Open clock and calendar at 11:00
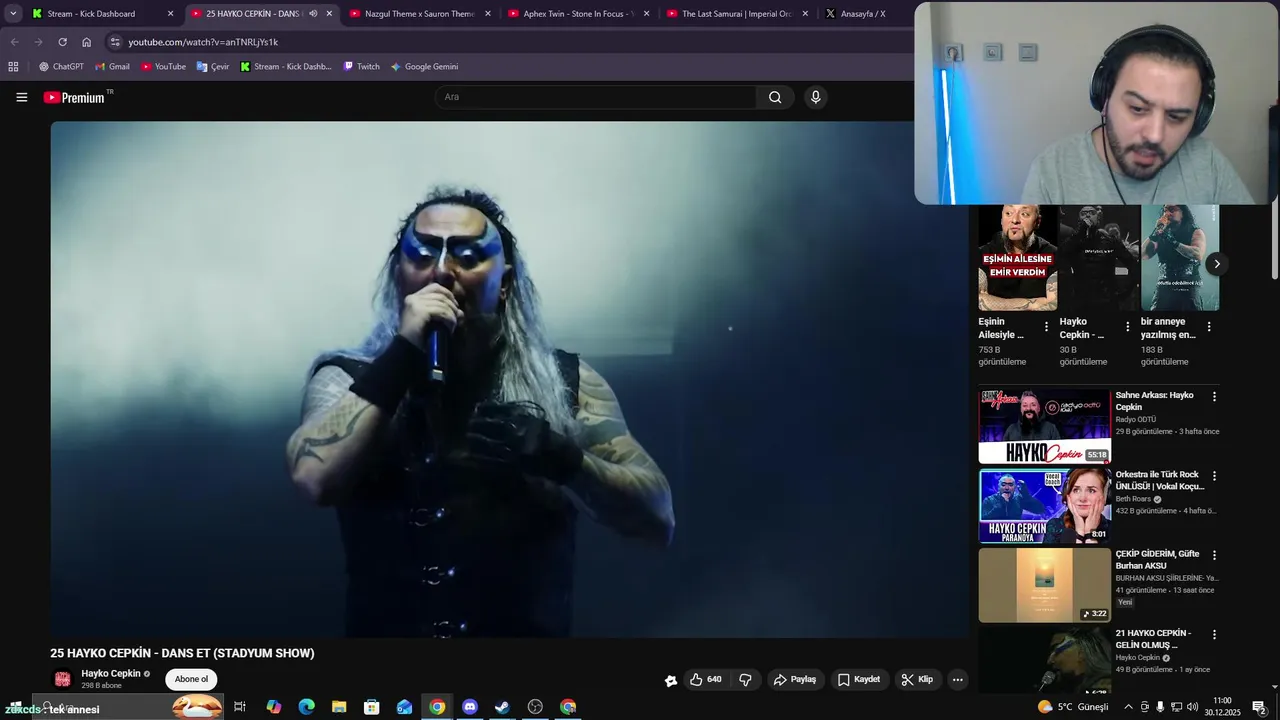Screen dimensions: 1280x720 (1222, 707)
